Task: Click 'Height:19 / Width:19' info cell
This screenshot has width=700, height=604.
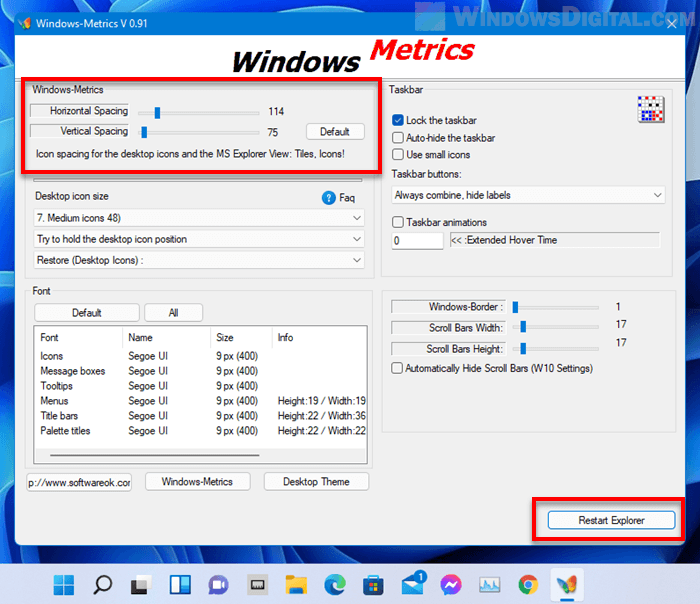Action: coord(321,401)
